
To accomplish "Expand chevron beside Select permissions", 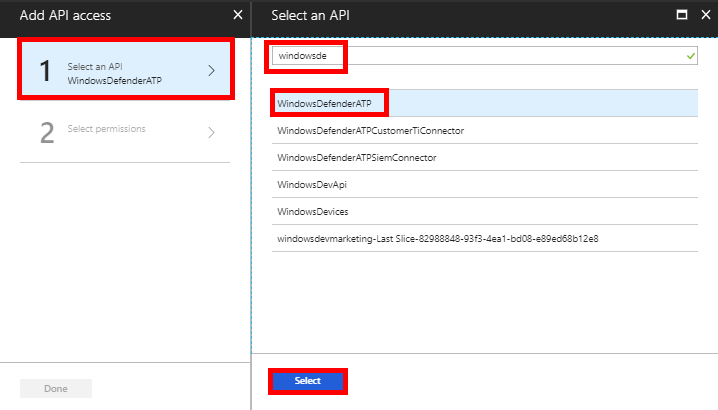I will pyautogui.click(x=211, y=132).
